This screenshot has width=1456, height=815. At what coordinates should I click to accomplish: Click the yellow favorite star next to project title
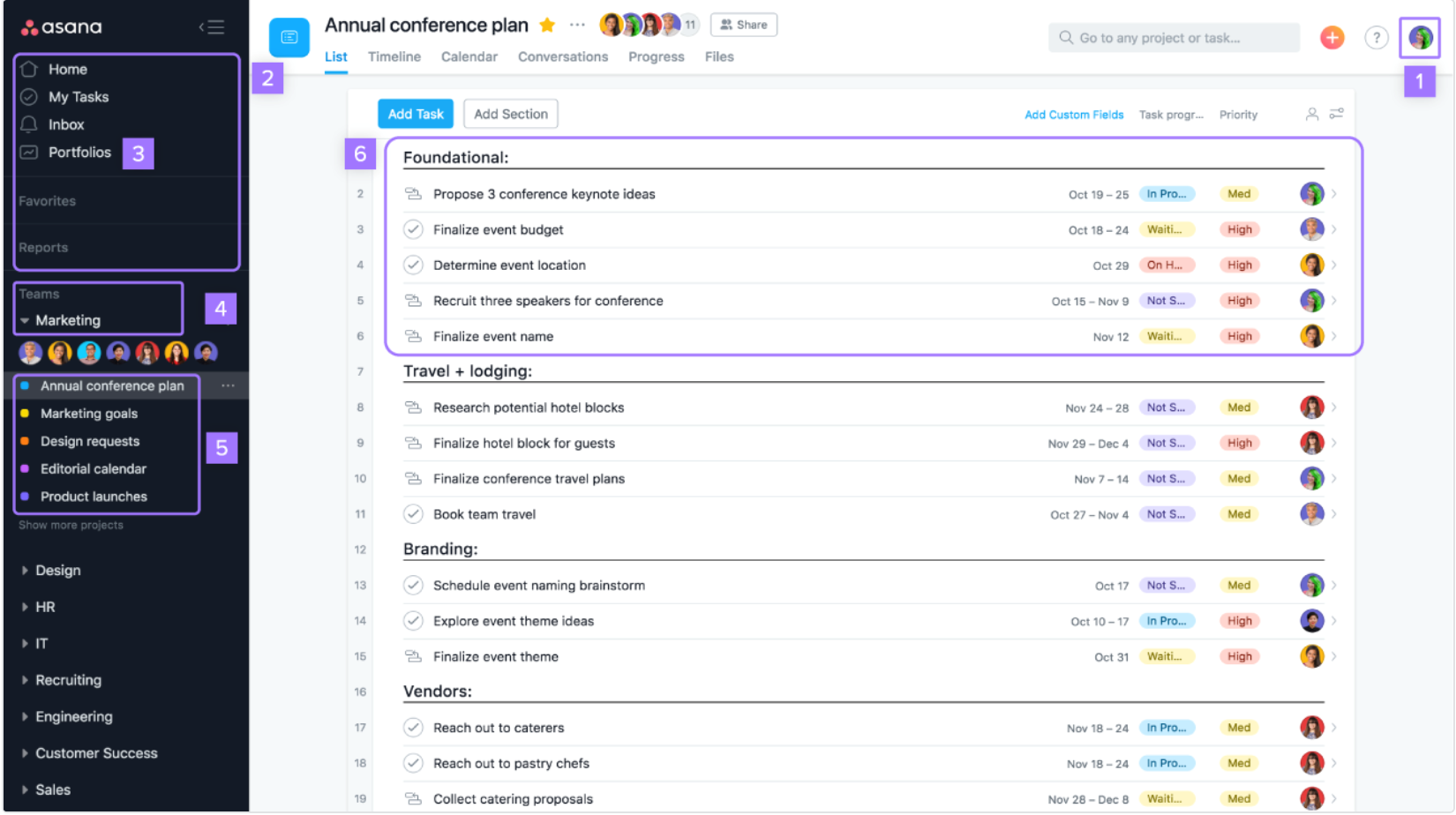(x=547, y=25)
